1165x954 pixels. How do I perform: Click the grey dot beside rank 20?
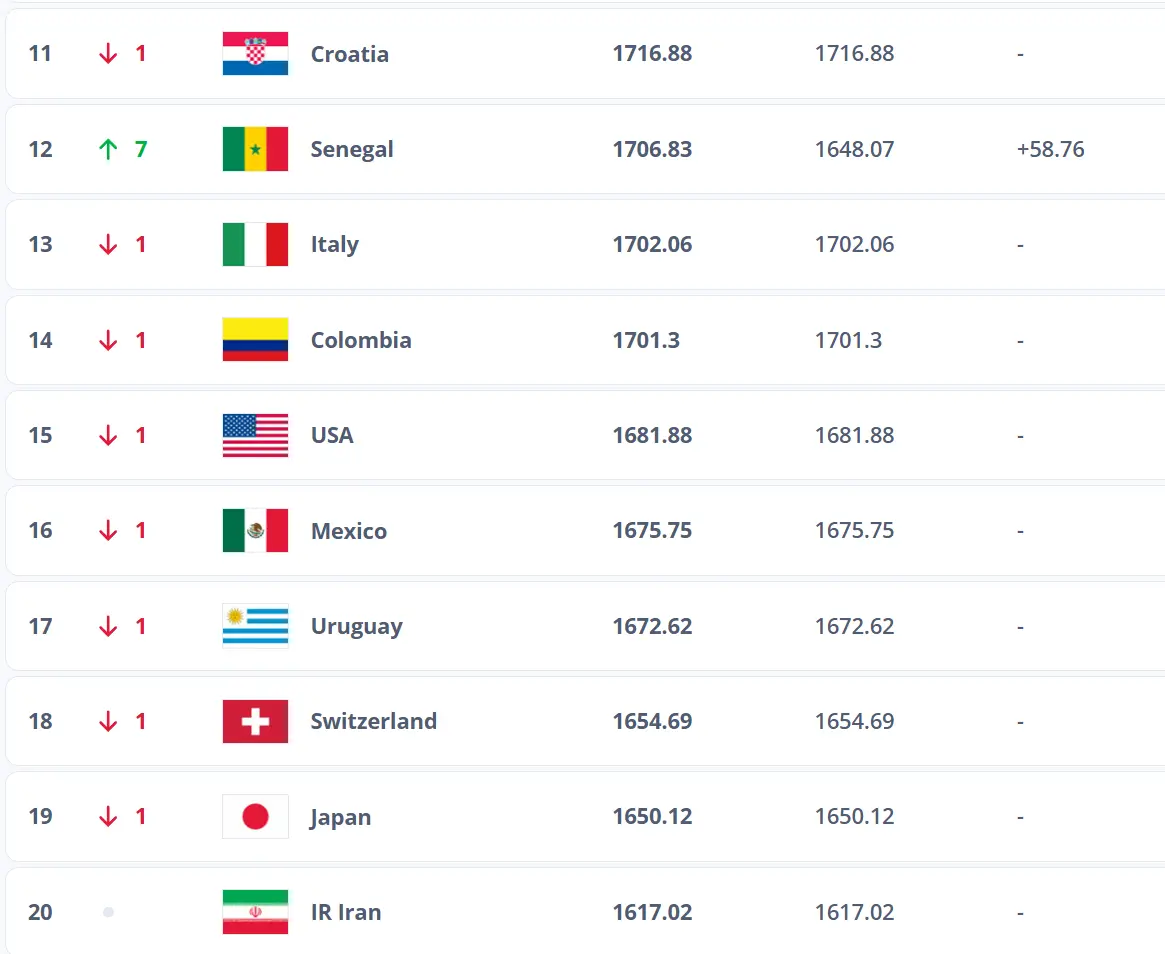pos(108,912)
